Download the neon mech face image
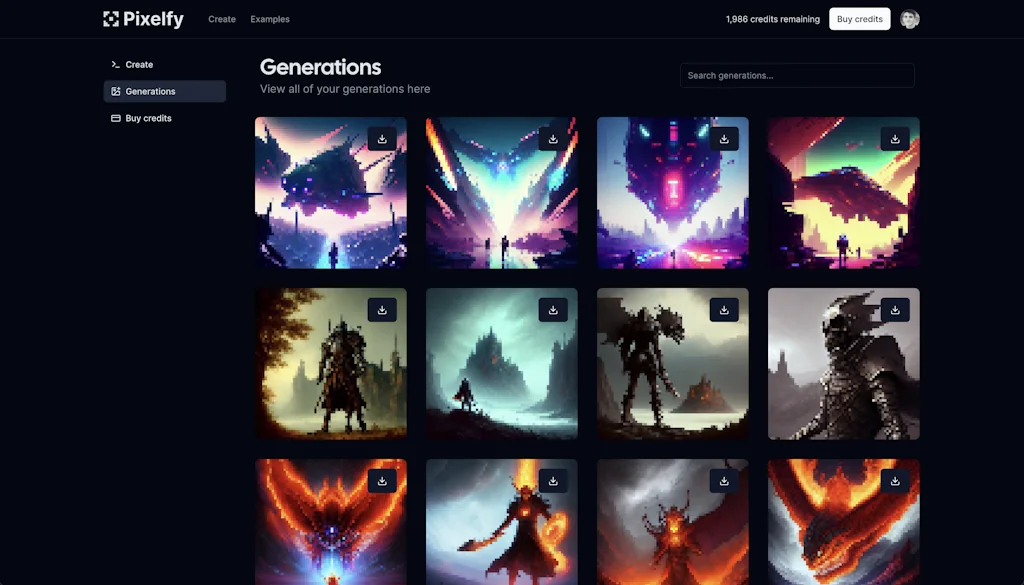The width and height of the screenshot is (1024, 585). click(x=723, y=139)
